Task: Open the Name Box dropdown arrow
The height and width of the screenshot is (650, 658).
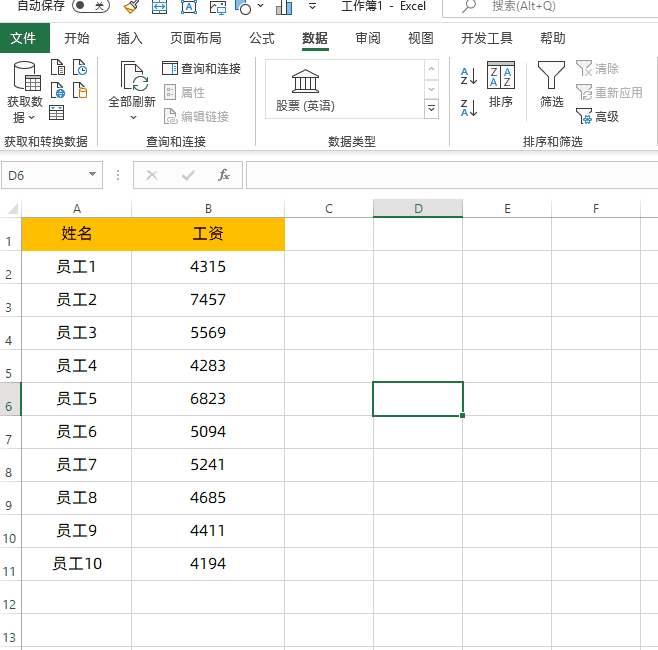Action: [92, 174]
